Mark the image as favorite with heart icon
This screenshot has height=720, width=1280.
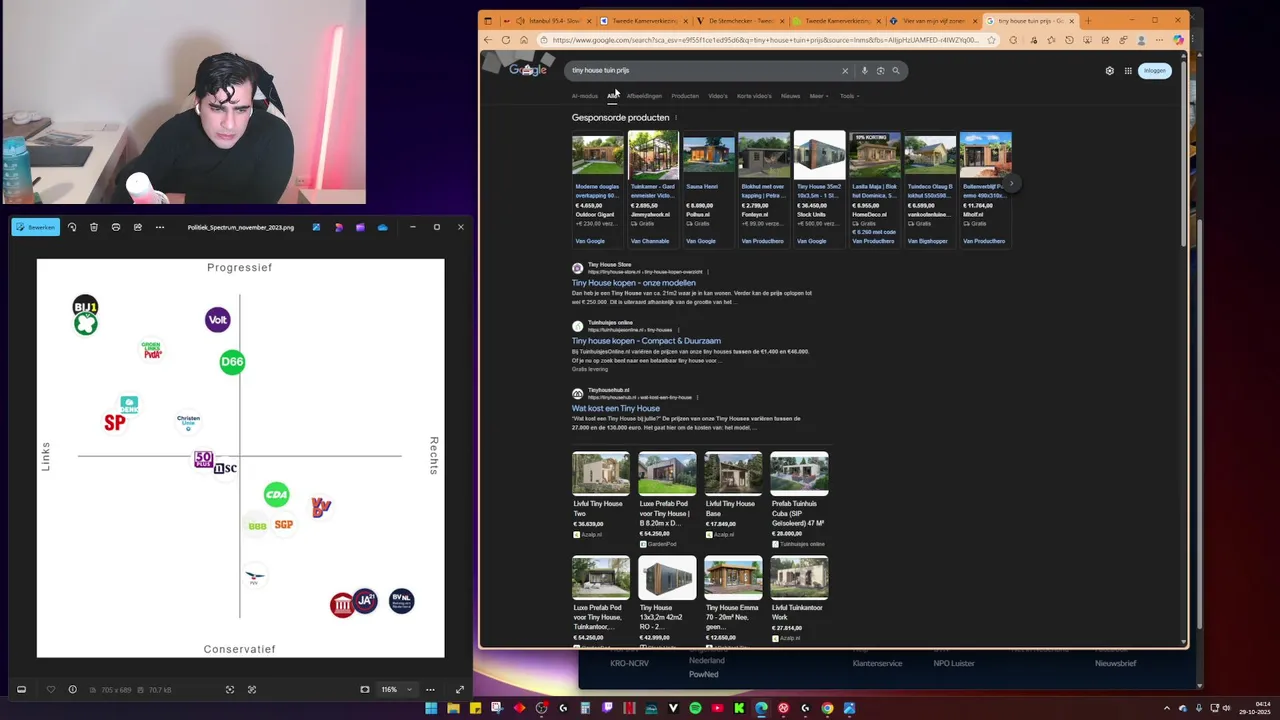pyautogui.click(x=51, y=689)
